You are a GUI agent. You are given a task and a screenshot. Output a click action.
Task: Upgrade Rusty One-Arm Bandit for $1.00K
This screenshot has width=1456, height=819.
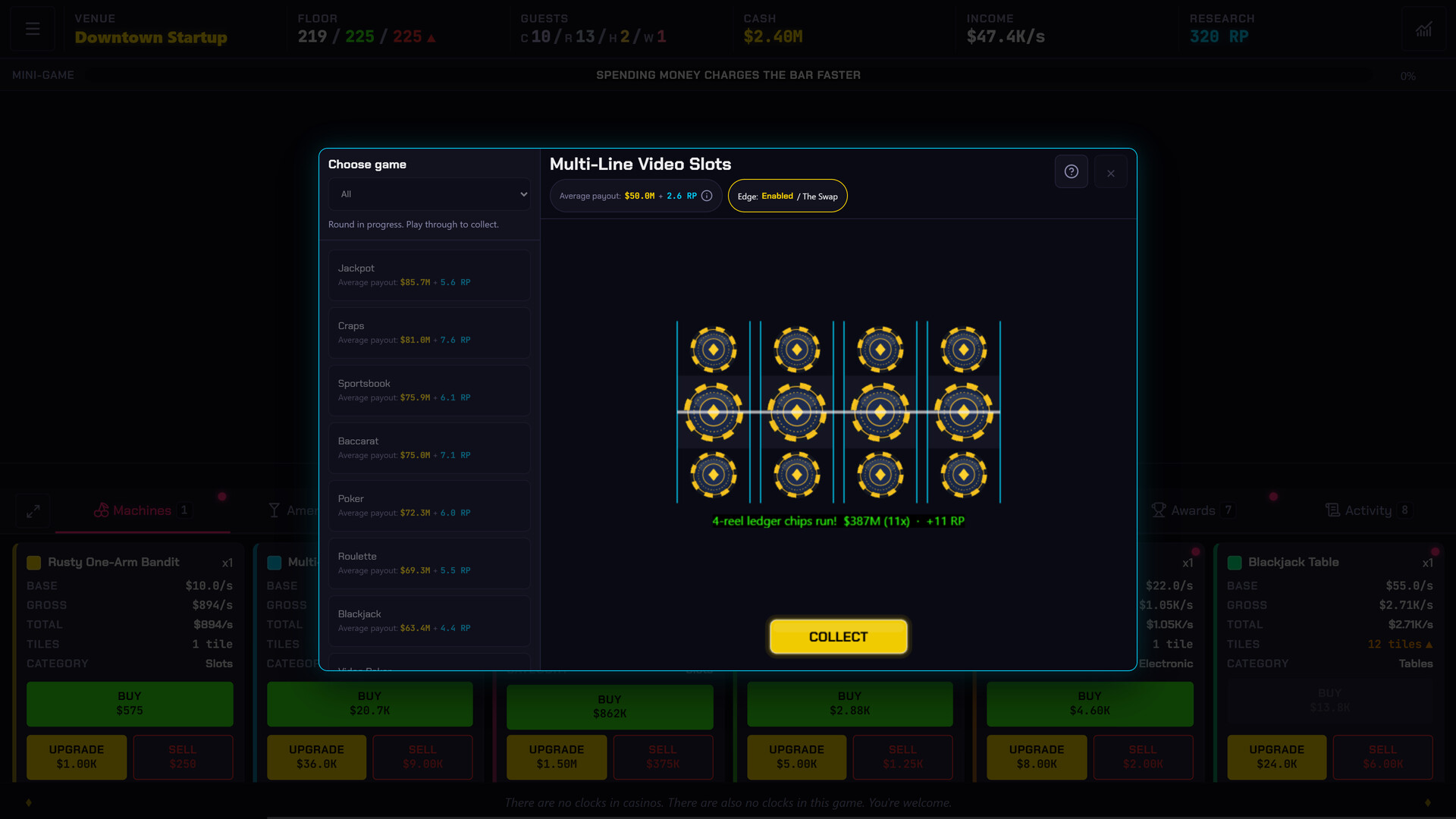(x=77, y=757)
